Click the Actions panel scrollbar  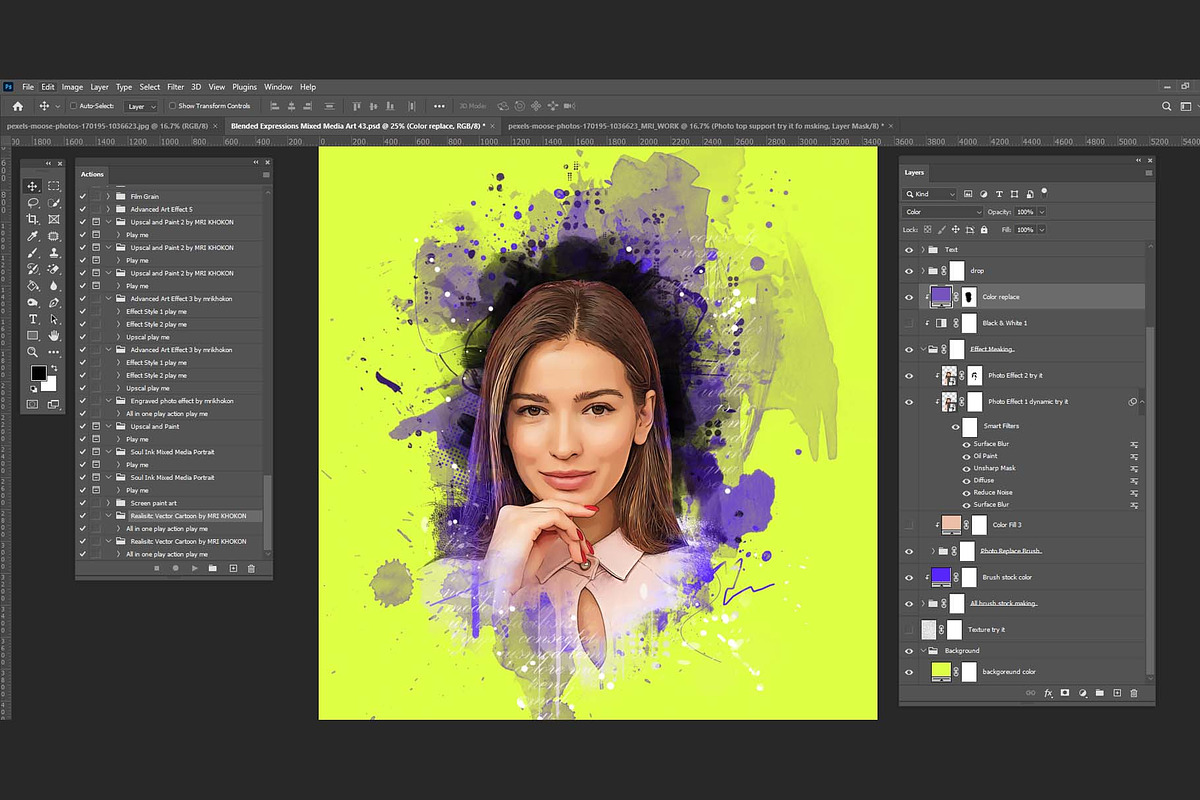[267, 513]
